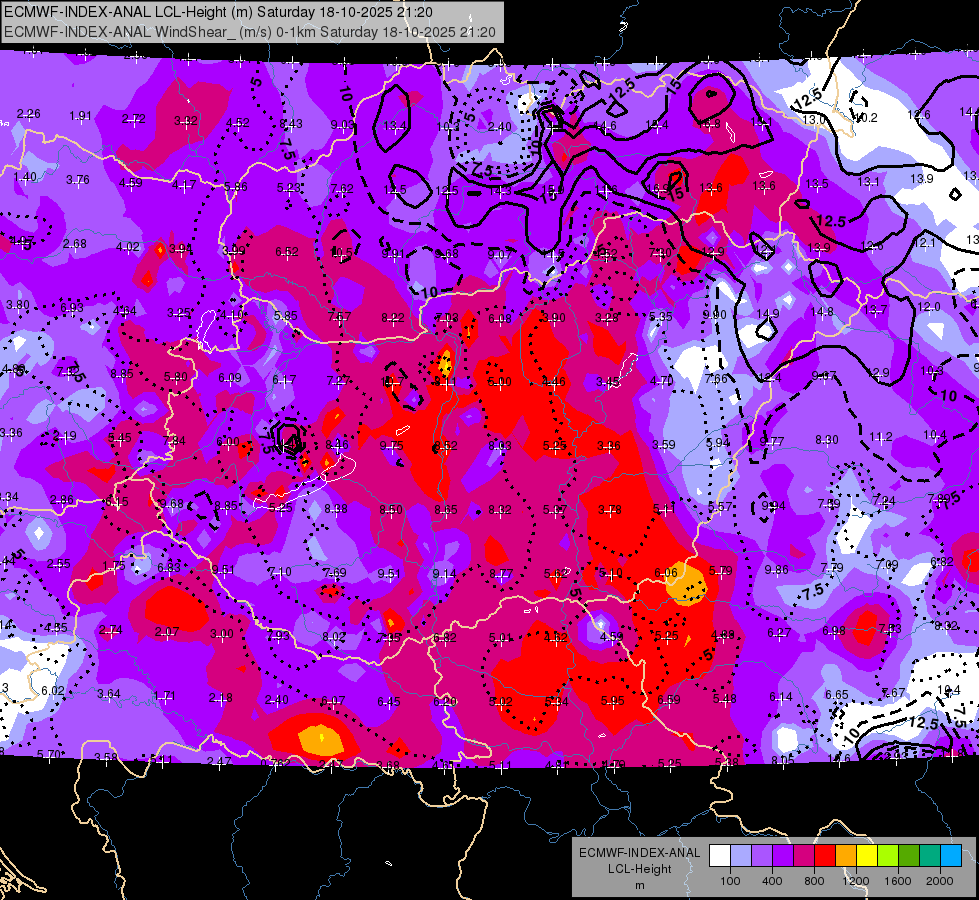Click the grid value 6.52

(x=287, y=252)
